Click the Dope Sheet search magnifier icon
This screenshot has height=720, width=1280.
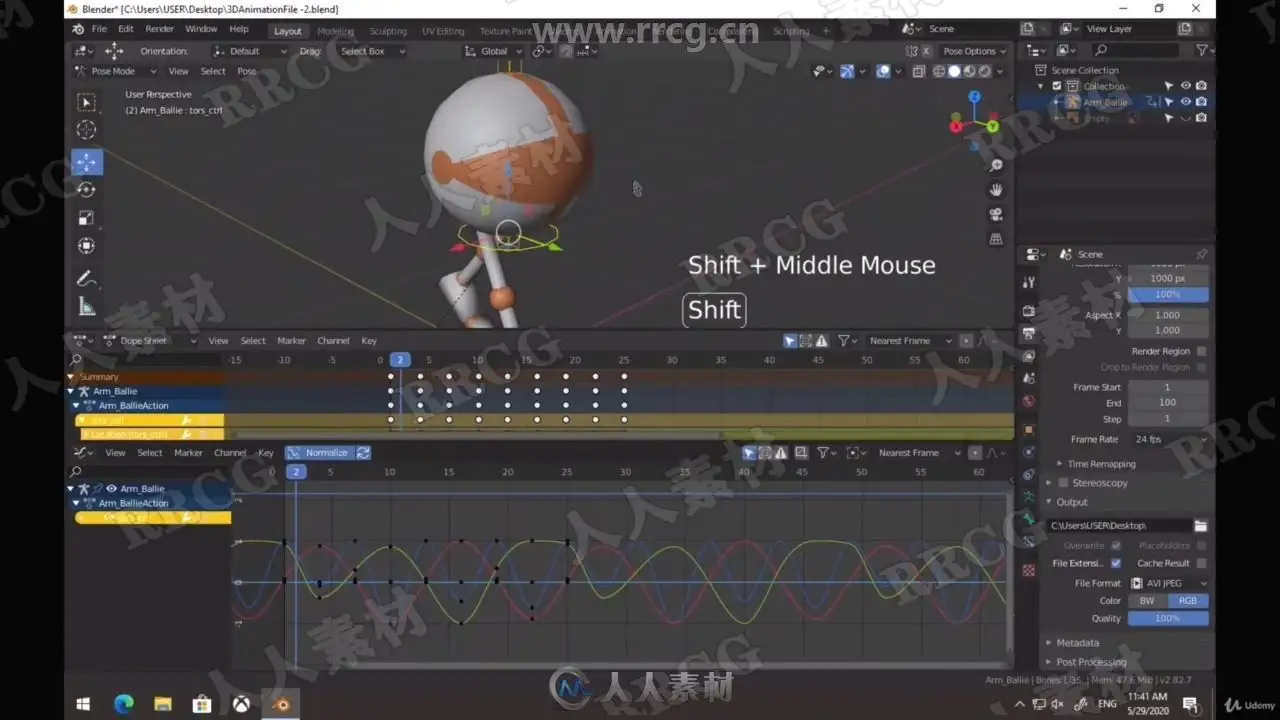point(76,360)
